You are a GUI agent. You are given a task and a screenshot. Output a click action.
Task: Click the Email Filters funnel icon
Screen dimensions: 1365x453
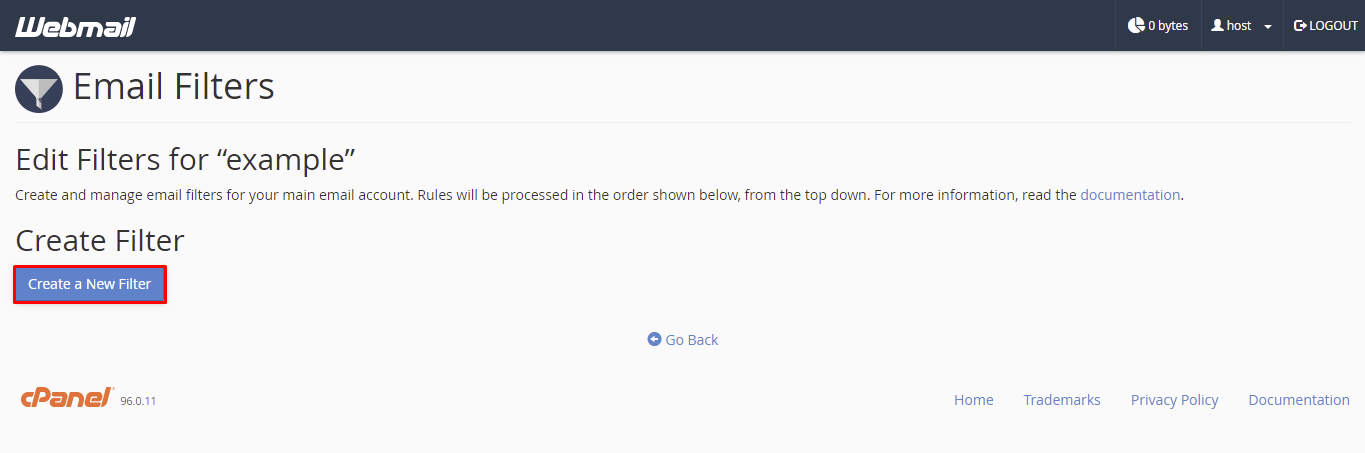[x=39, y=89]
